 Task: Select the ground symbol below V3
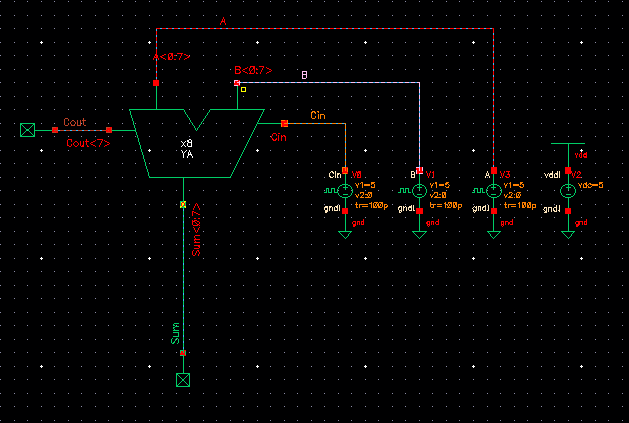pyautogui.click(x=494, y=234)
